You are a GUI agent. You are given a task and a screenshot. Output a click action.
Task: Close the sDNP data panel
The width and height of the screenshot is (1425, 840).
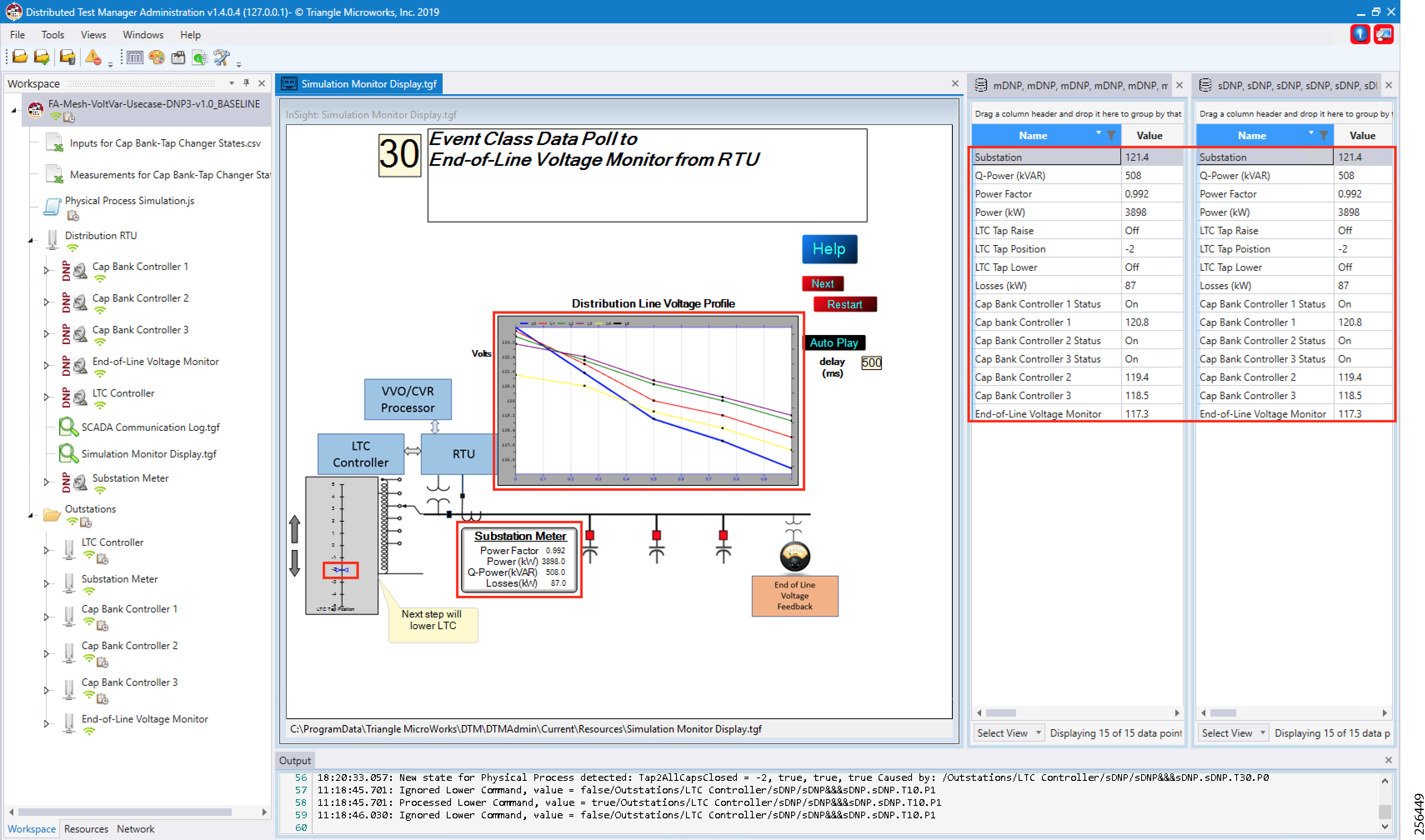click(x=1388, y=85)
